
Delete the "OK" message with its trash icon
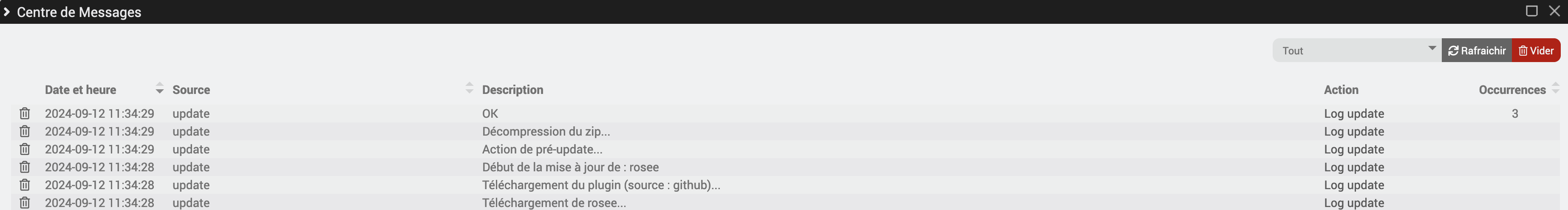[24, 113]
